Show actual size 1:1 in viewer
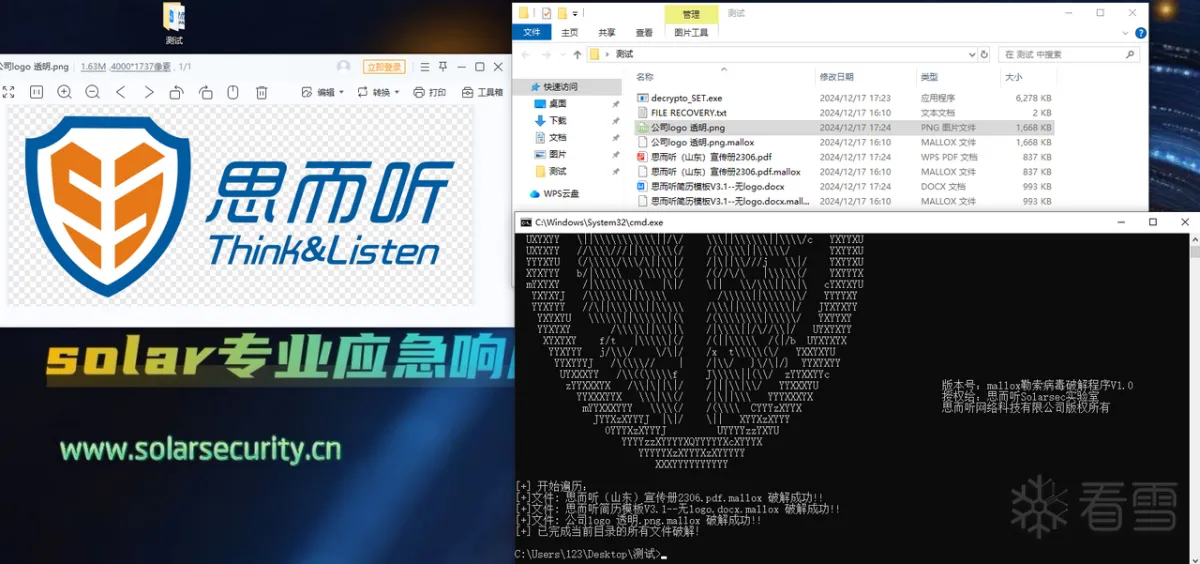This screenshot has width=1200, height=564. click(x=36, y=92)
